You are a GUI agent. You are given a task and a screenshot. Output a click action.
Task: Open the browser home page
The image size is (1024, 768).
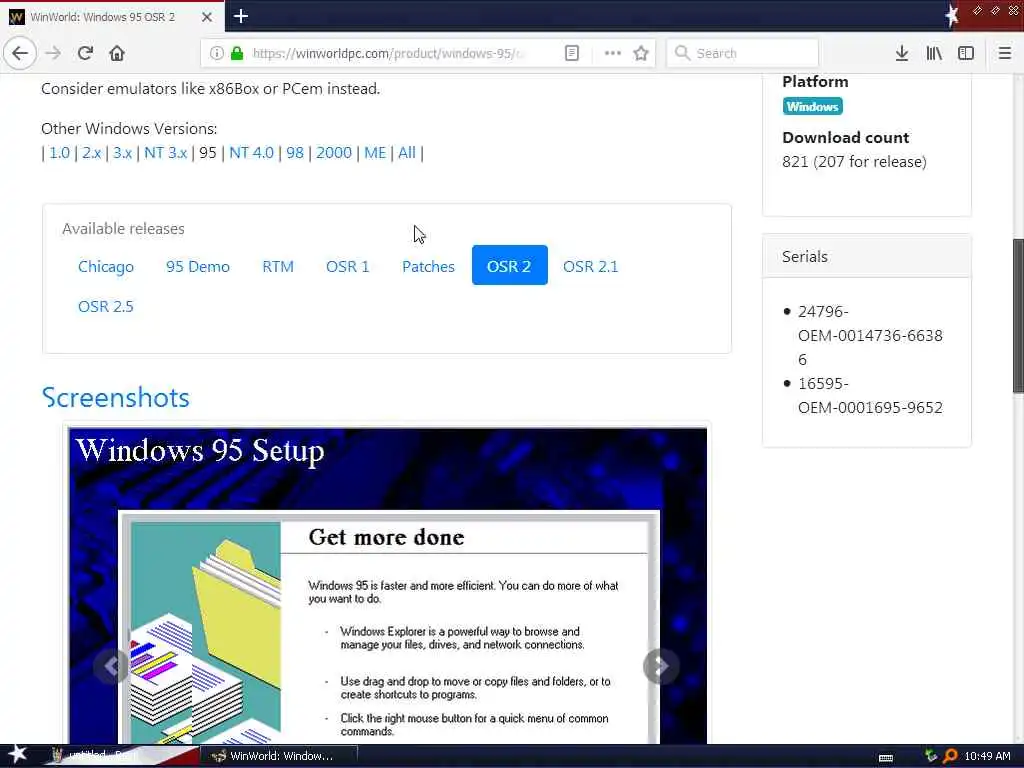point(117,53)
